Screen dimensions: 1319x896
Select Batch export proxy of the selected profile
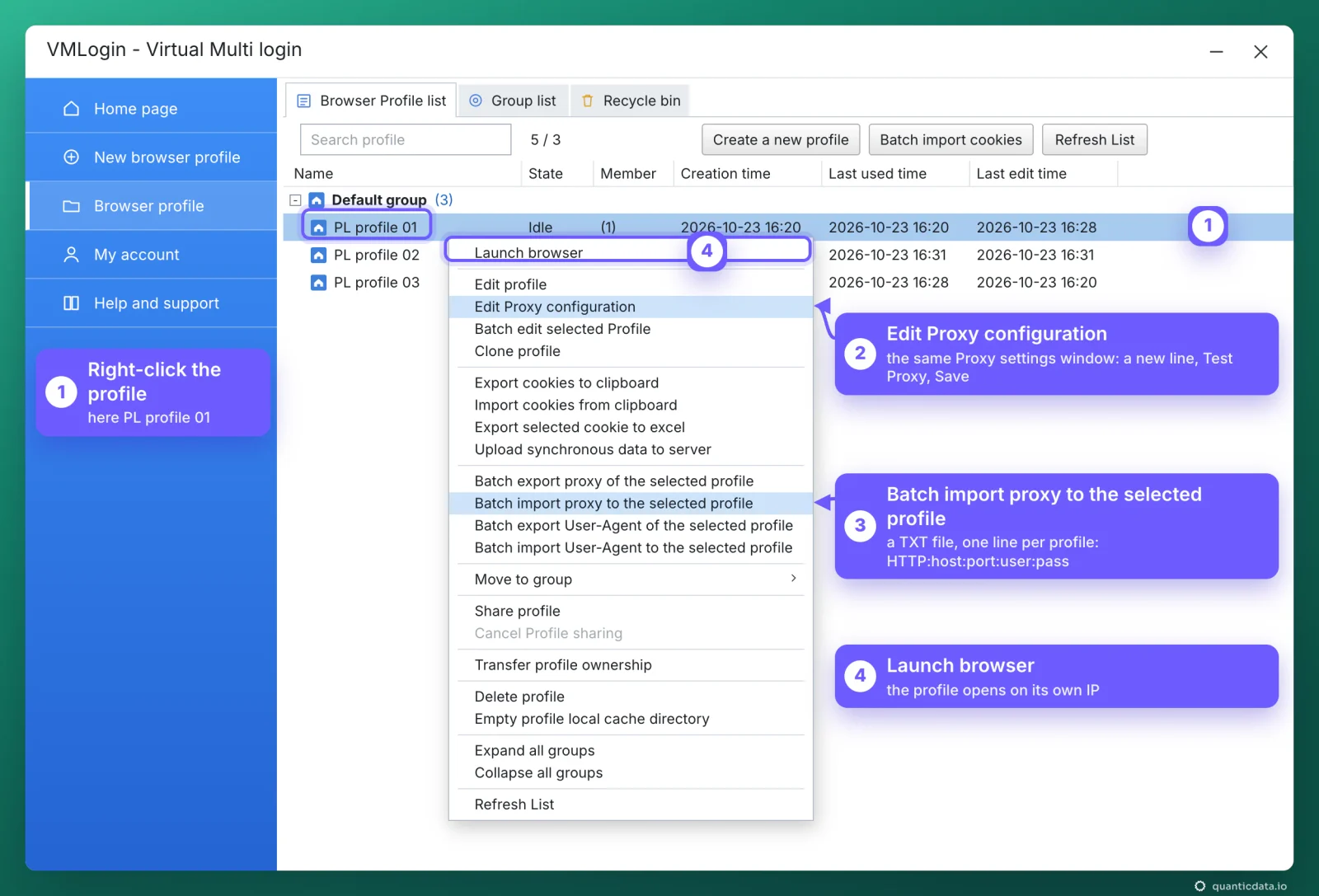click(630, 481)
